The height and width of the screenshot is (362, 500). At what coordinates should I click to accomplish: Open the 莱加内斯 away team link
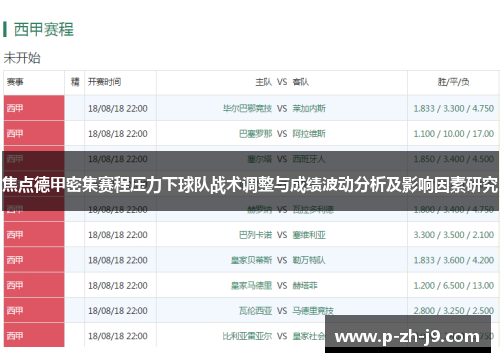pos(309,108)
